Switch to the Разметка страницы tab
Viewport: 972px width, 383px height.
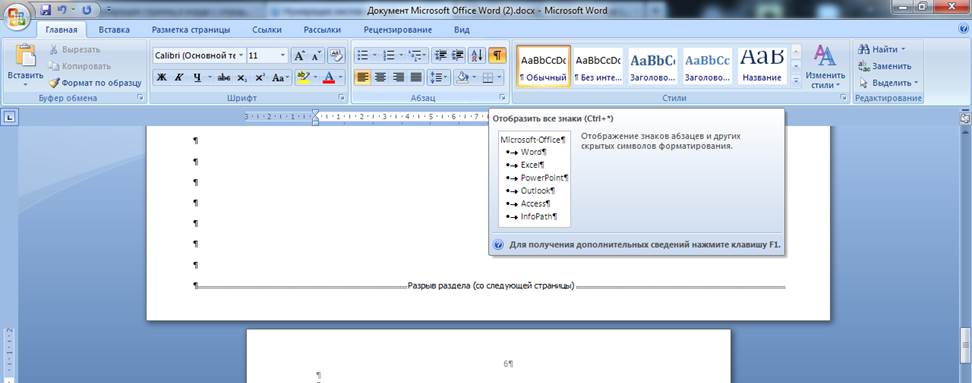191,29
